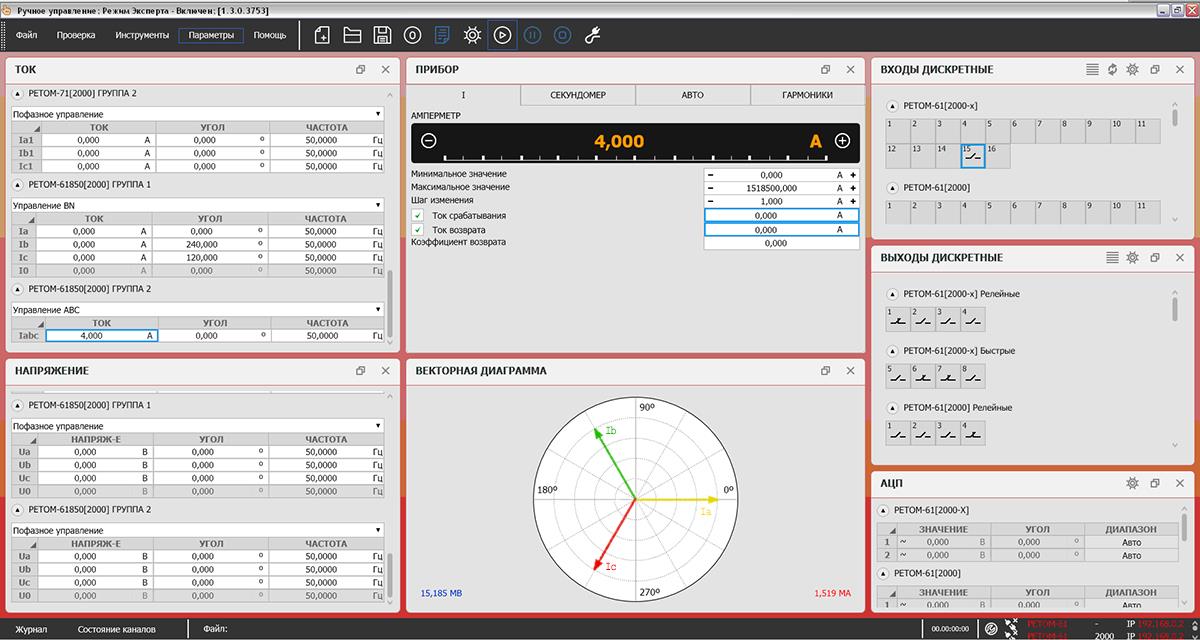Screen dimensions: 1200x640
Task: Stop the test with the stop button
Action: tap(562, 35)
